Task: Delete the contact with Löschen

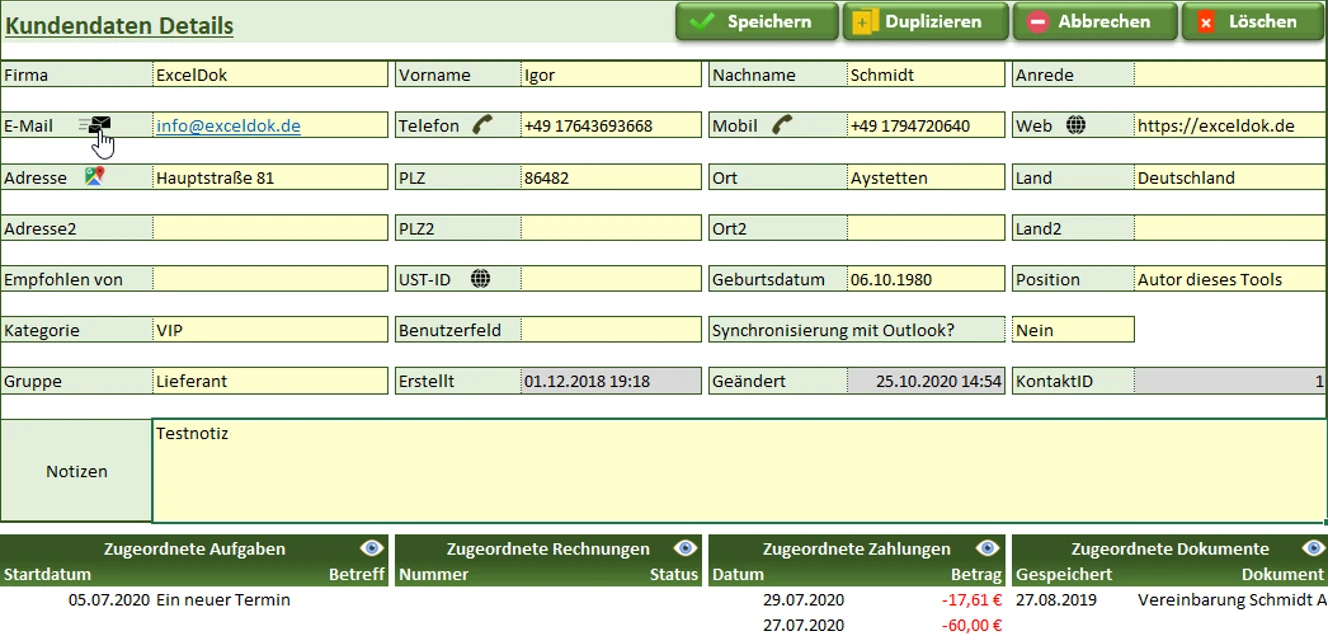Action: 1253,22
